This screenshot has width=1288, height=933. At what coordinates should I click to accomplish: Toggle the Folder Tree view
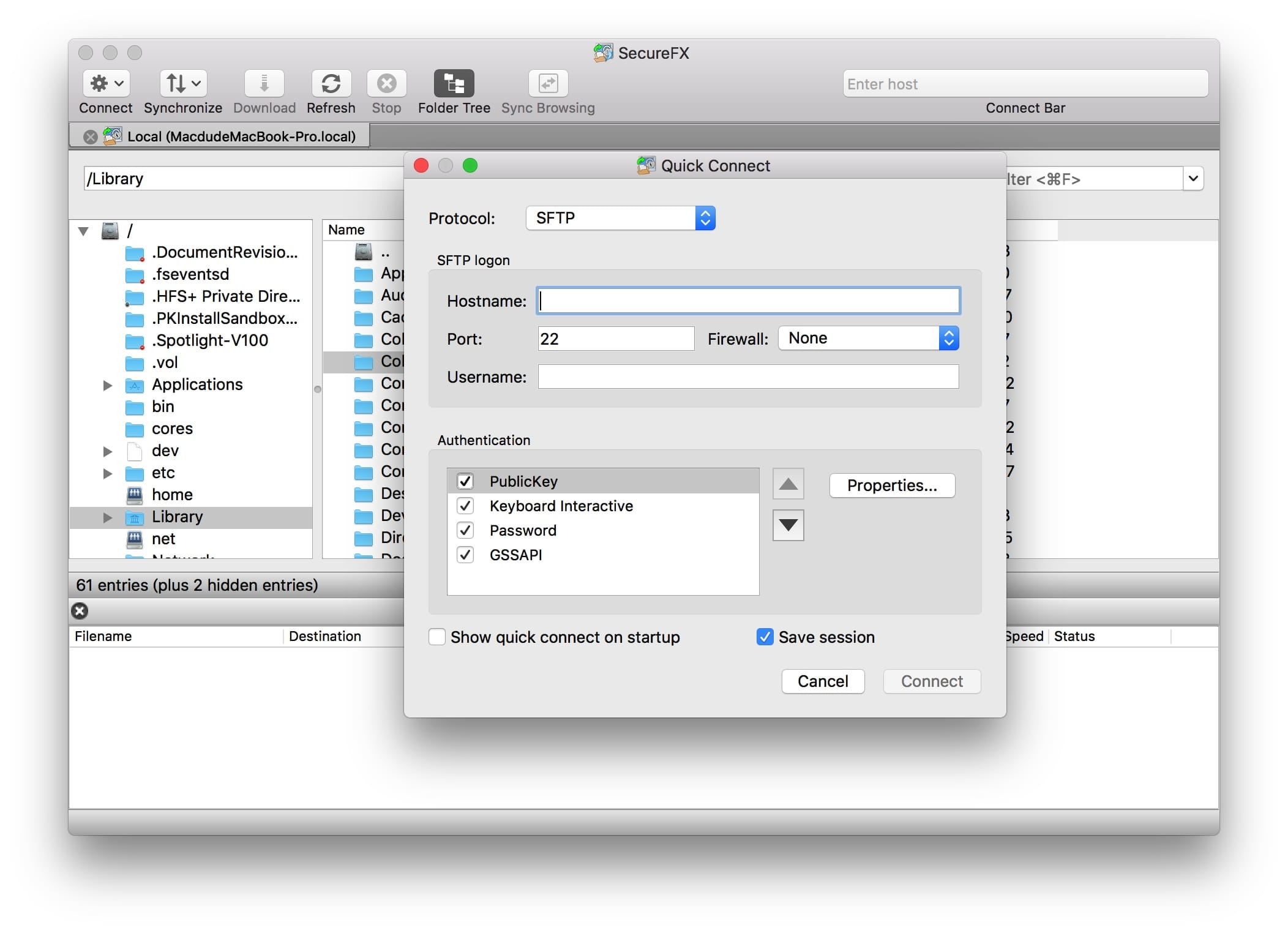[454, 83]
